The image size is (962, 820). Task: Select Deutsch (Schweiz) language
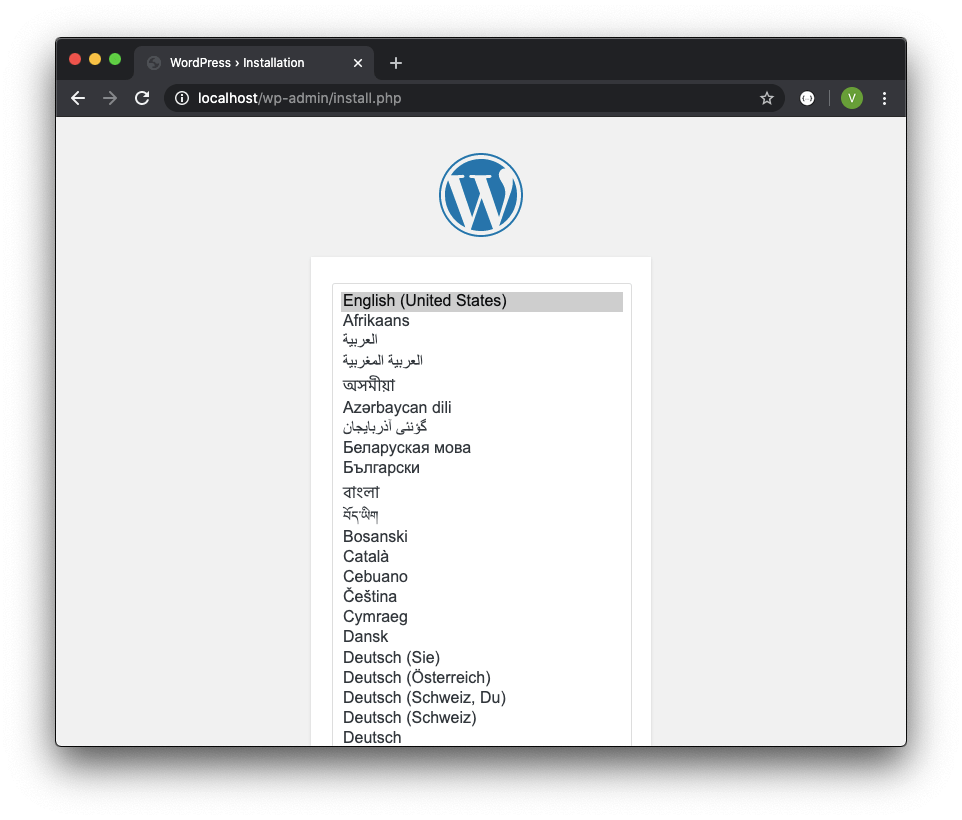pyautogui.click(x=482, y=718)
